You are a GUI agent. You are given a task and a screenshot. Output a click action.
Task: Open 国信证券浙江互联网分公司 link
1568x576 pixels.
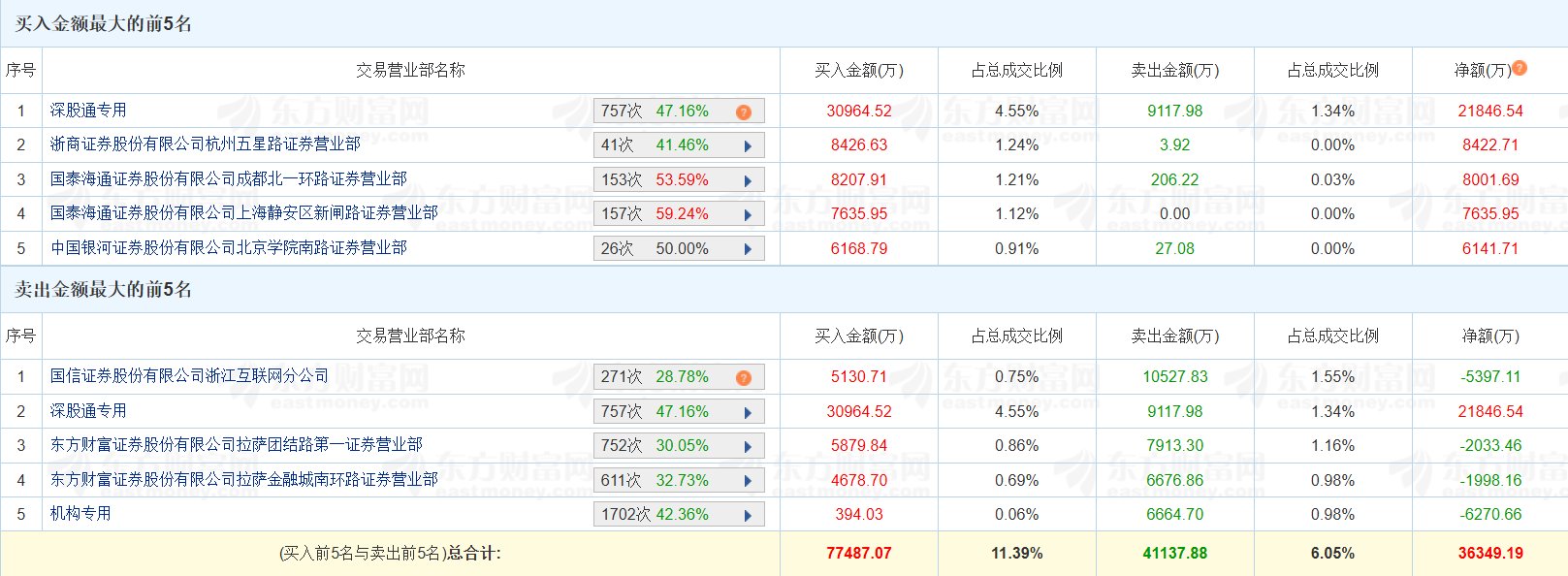click(x=189, y=376)
